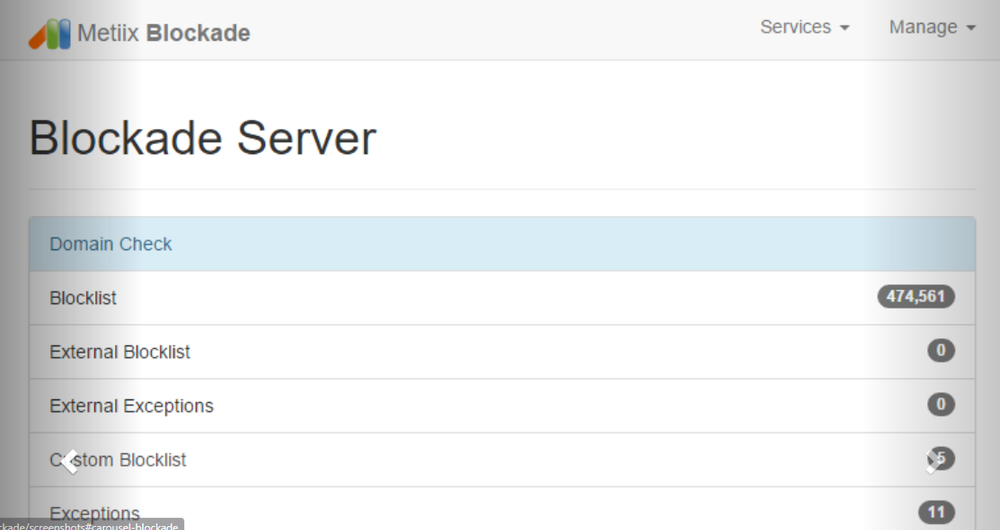Open the Services dropdown menu

[805, 27]
